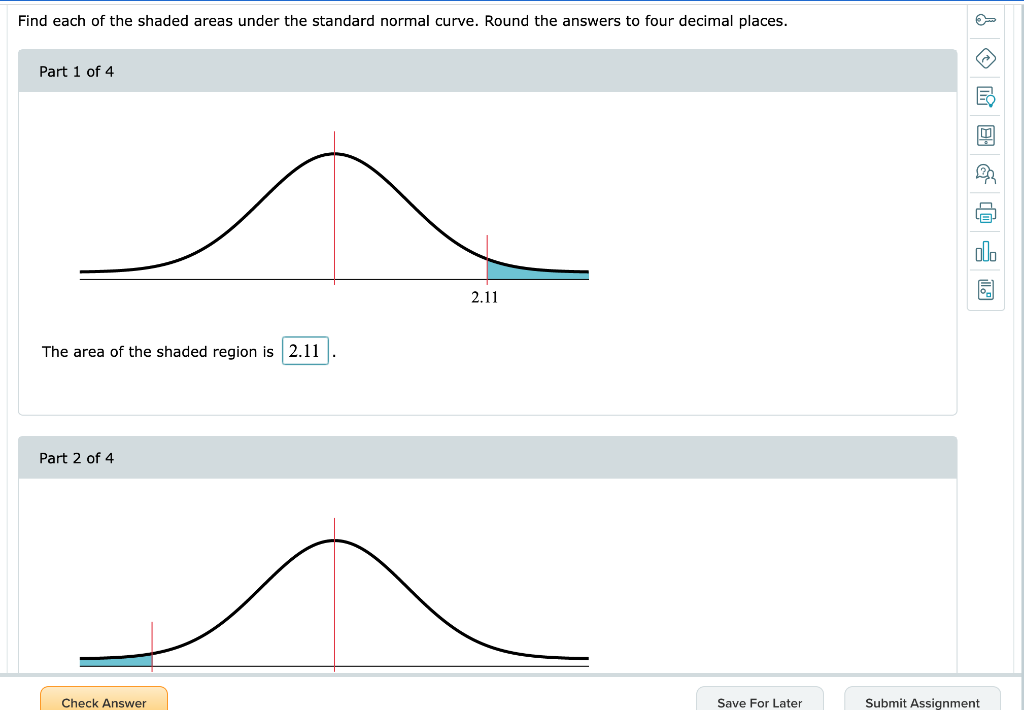This screenshot has height=710, width=1024.
Task: Open the explanation (page with lightbulb) icon
Action: [x=985, y=97]
